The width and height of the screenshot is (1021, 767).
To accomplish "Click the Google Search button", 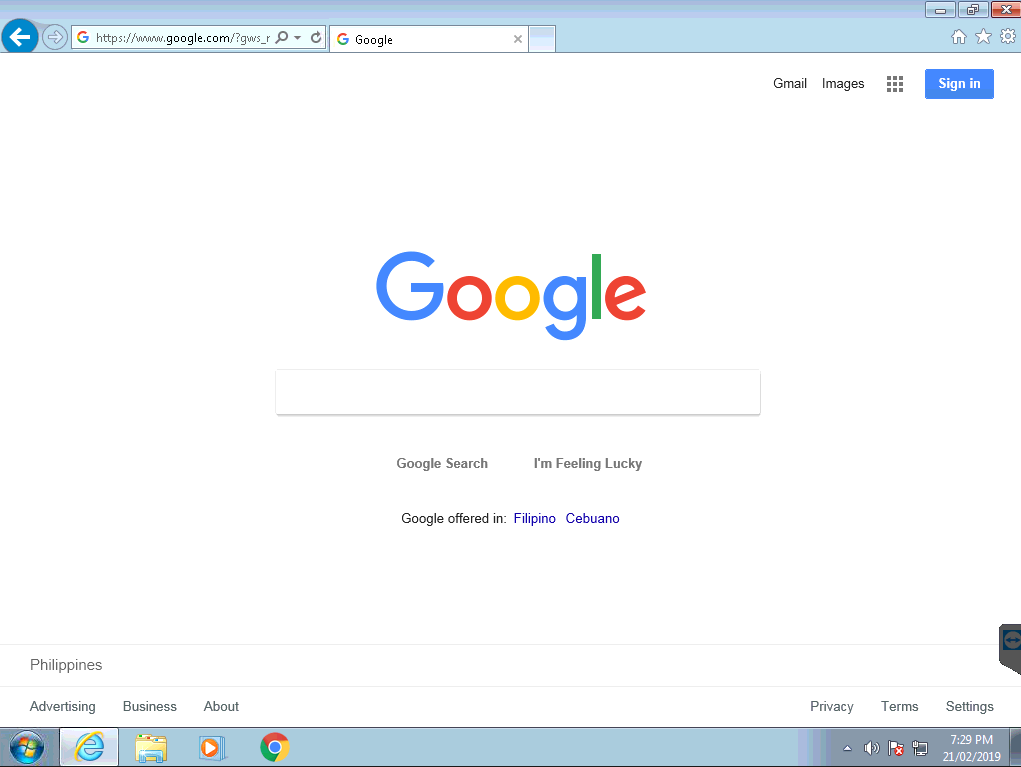I will 442,464.
